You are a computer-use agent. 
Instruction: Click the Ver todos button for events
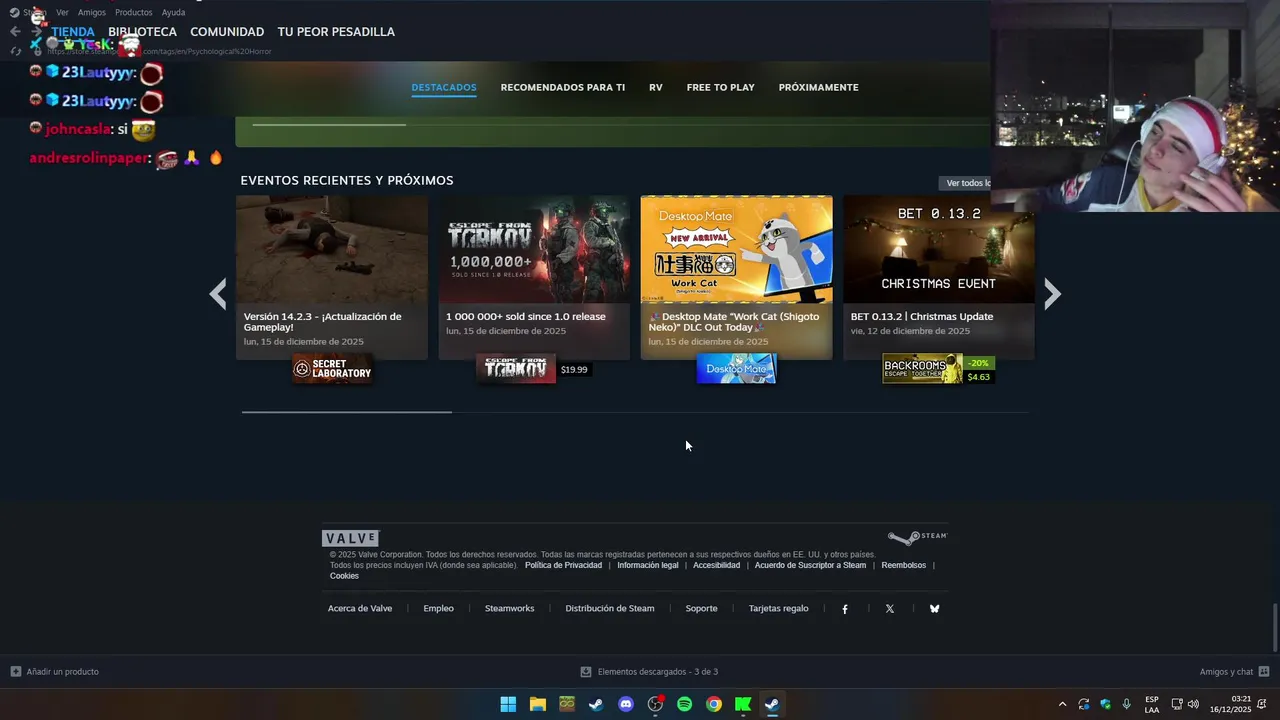coord(966,183)
